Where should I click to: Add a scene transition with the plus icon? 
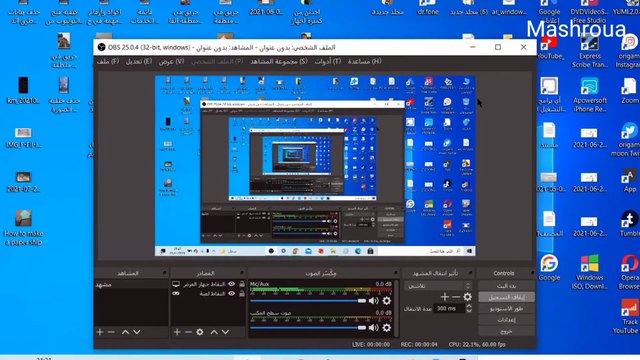[x=445, y=297]
